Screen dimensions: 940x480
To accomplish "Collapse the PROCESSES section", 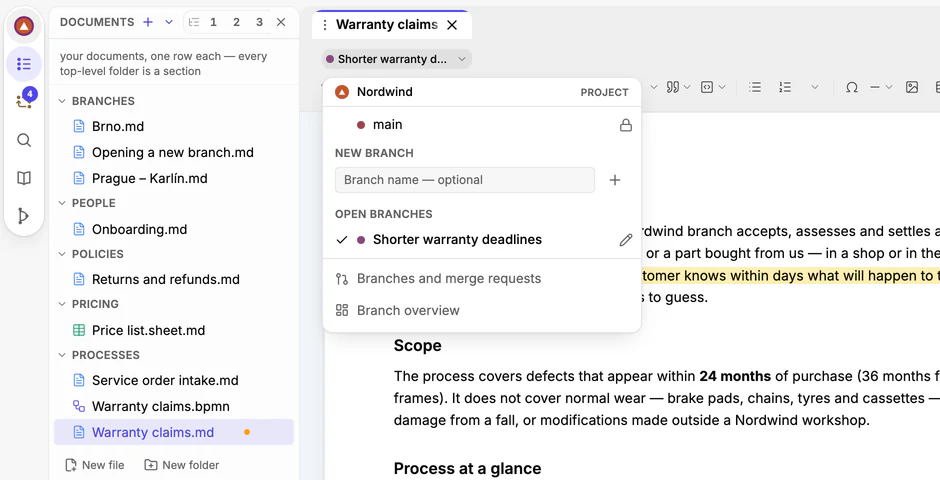I will [x=62, y=355].
